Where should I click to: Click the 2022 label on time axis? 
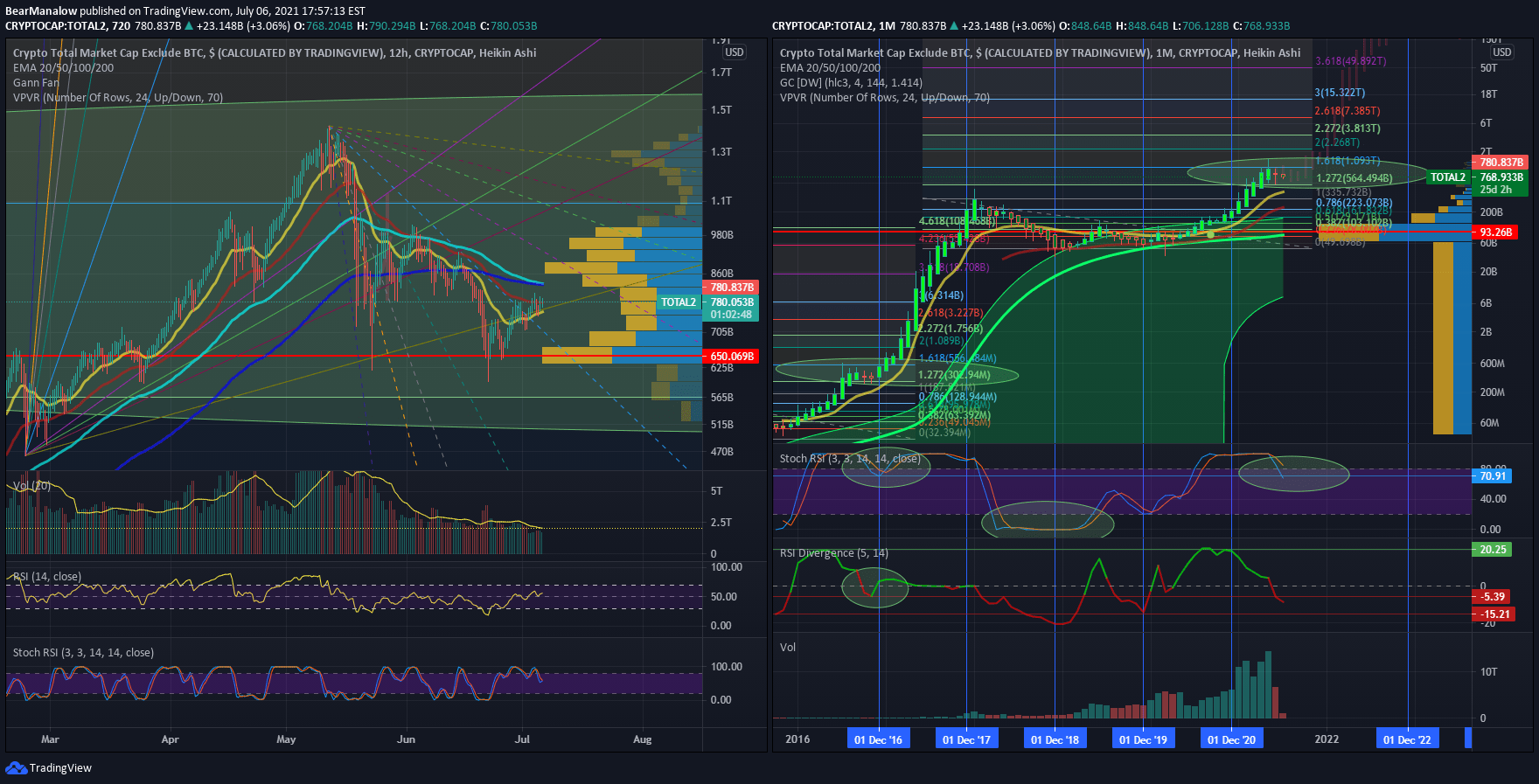(x=1327, y=739)
